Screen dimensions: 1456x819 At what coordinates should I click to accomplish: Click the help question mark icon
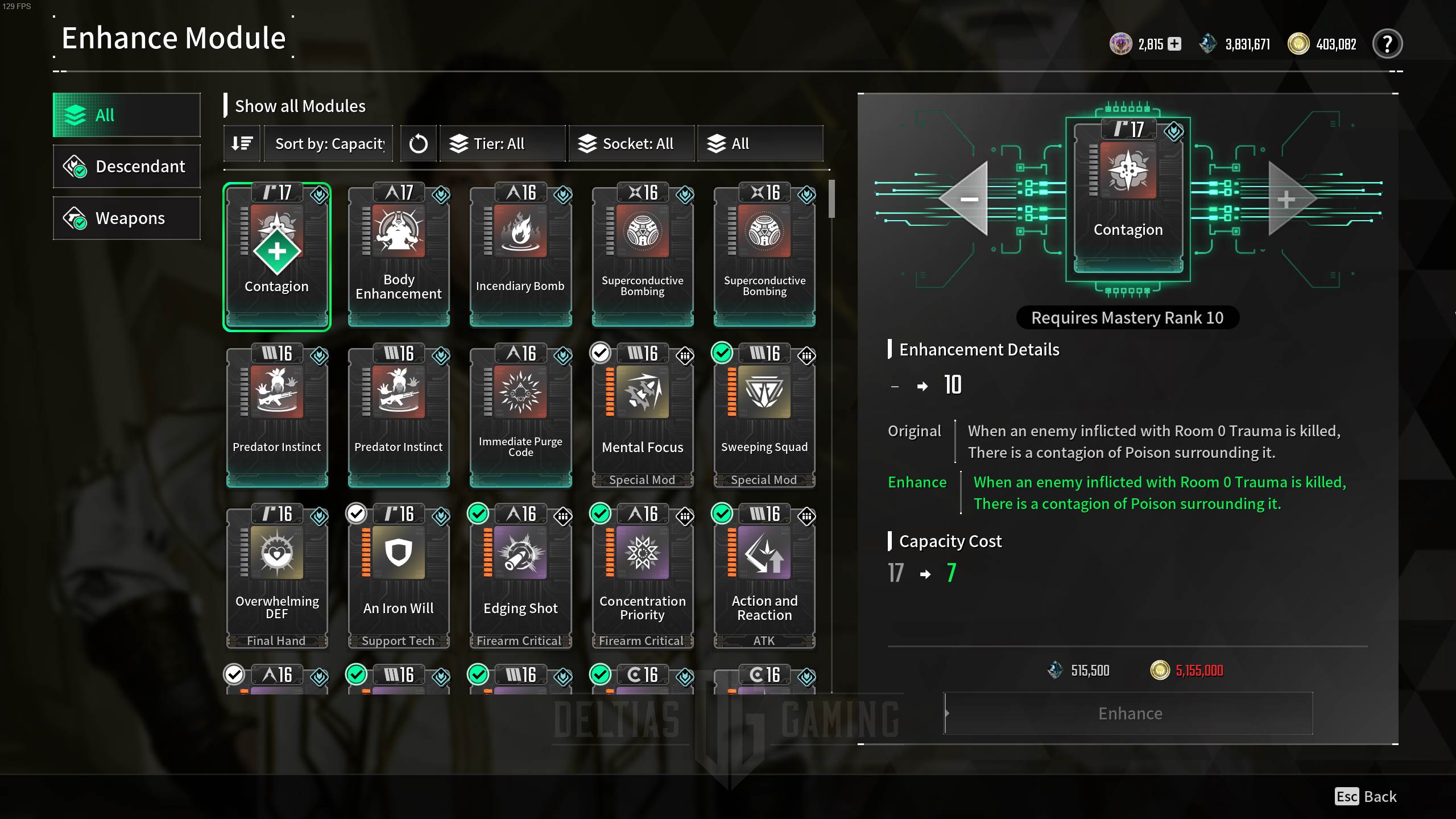(1387, 44)
